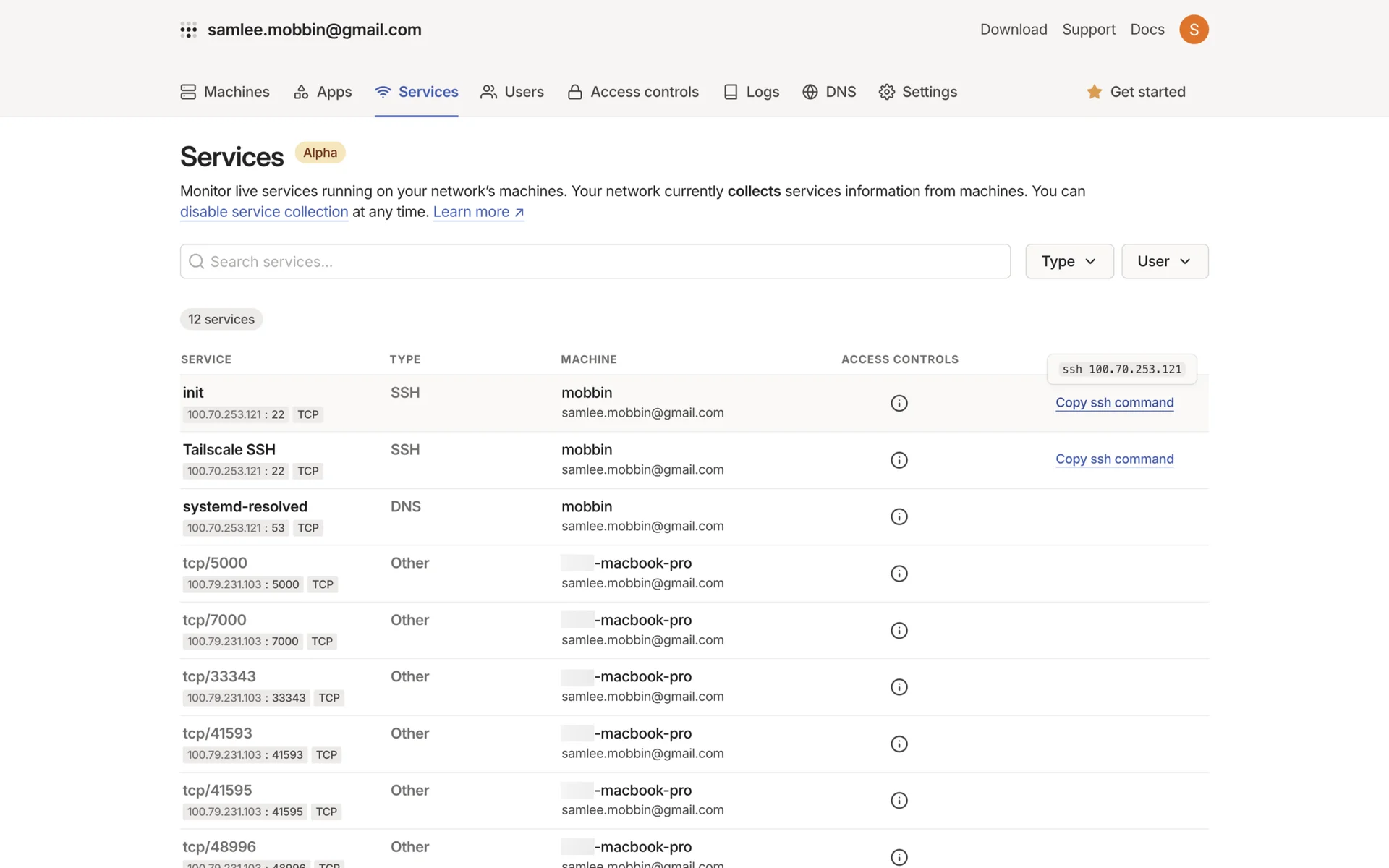The height and width of the screenshot is (868, 1389).
Task: Open the Docs link in header
Action: point(1147,30)
